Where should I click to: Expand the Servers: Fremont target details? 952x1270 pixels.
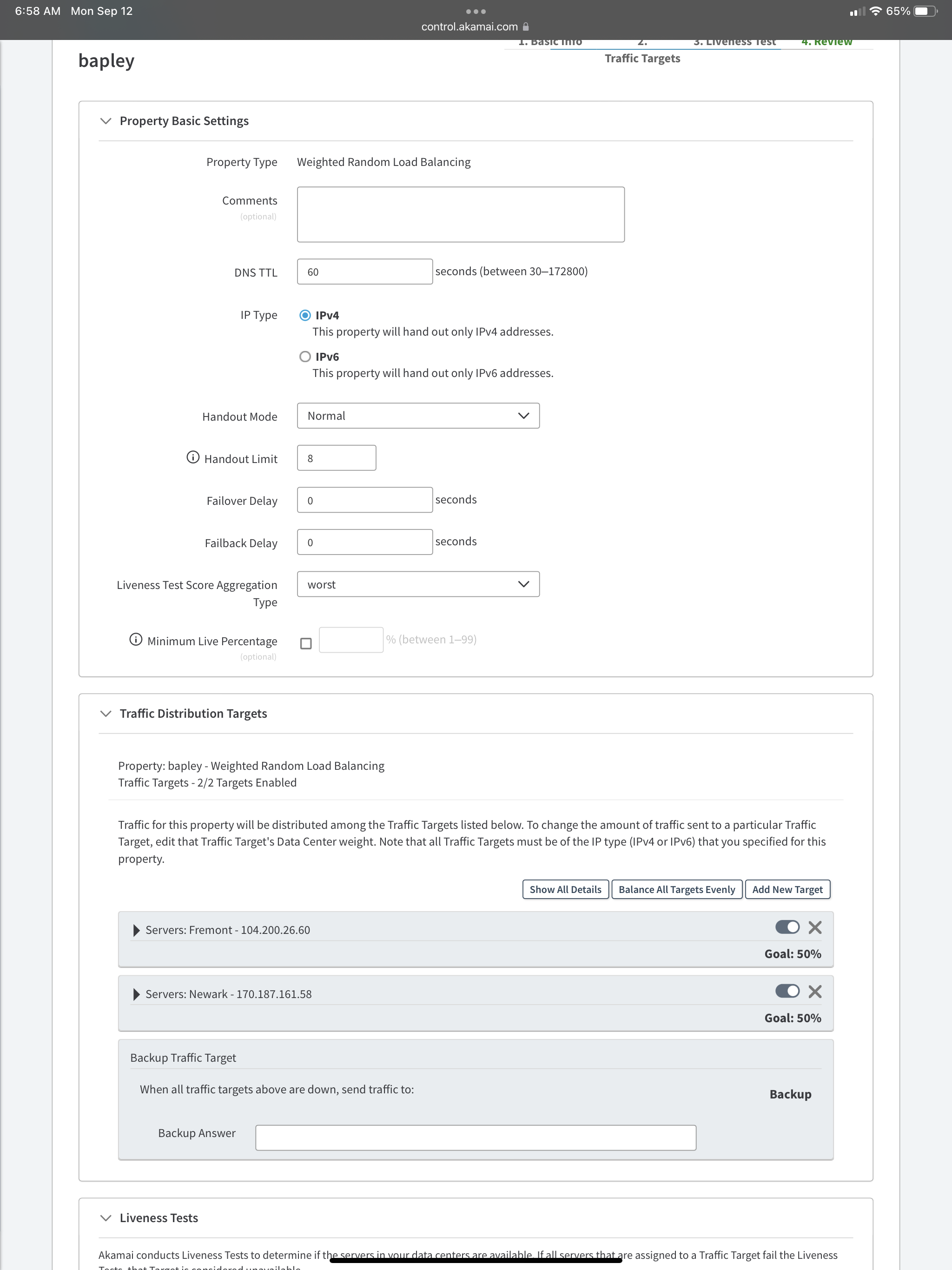click(136, 930)
